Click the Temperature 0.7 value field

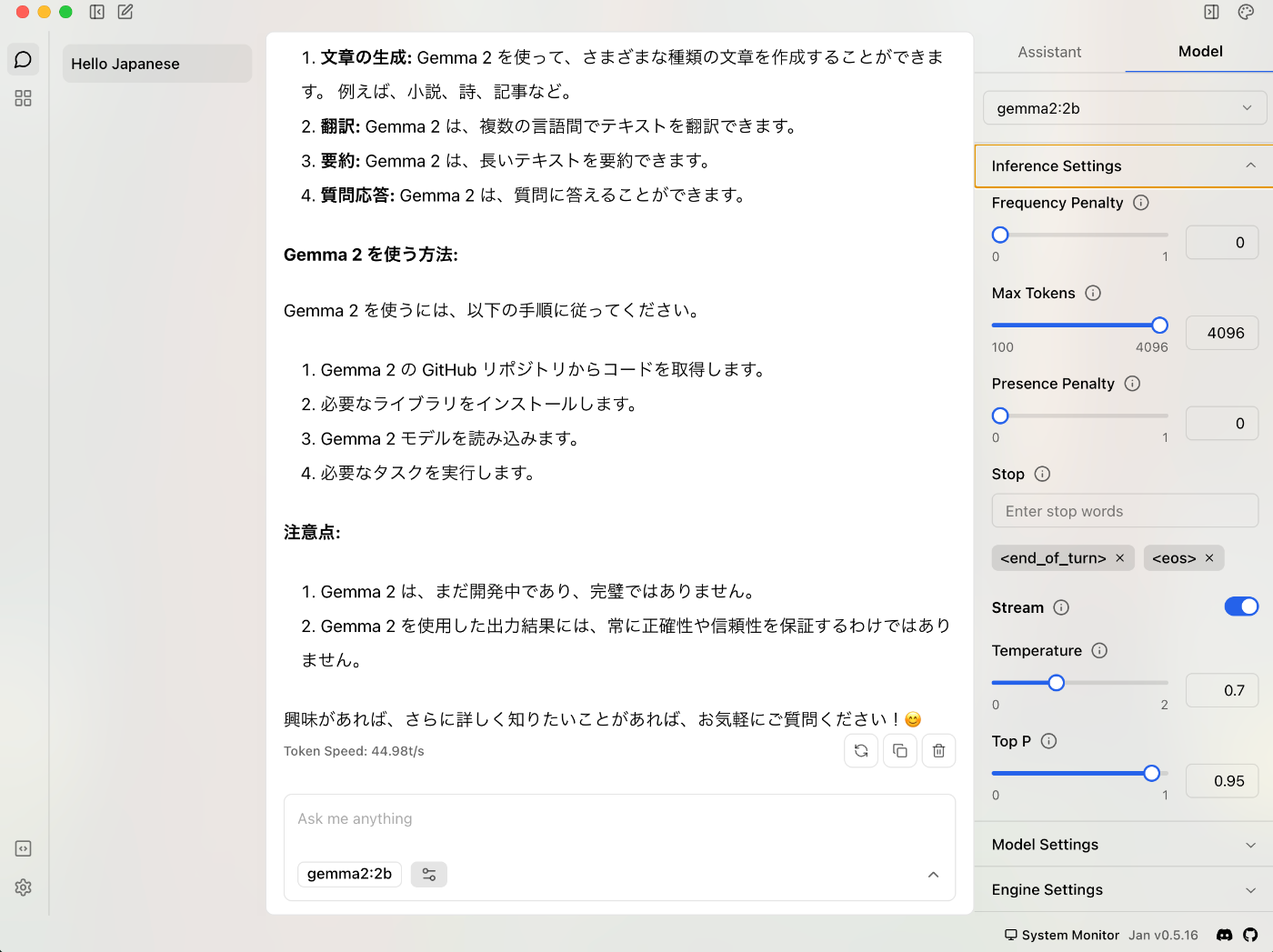(1222, 690)
